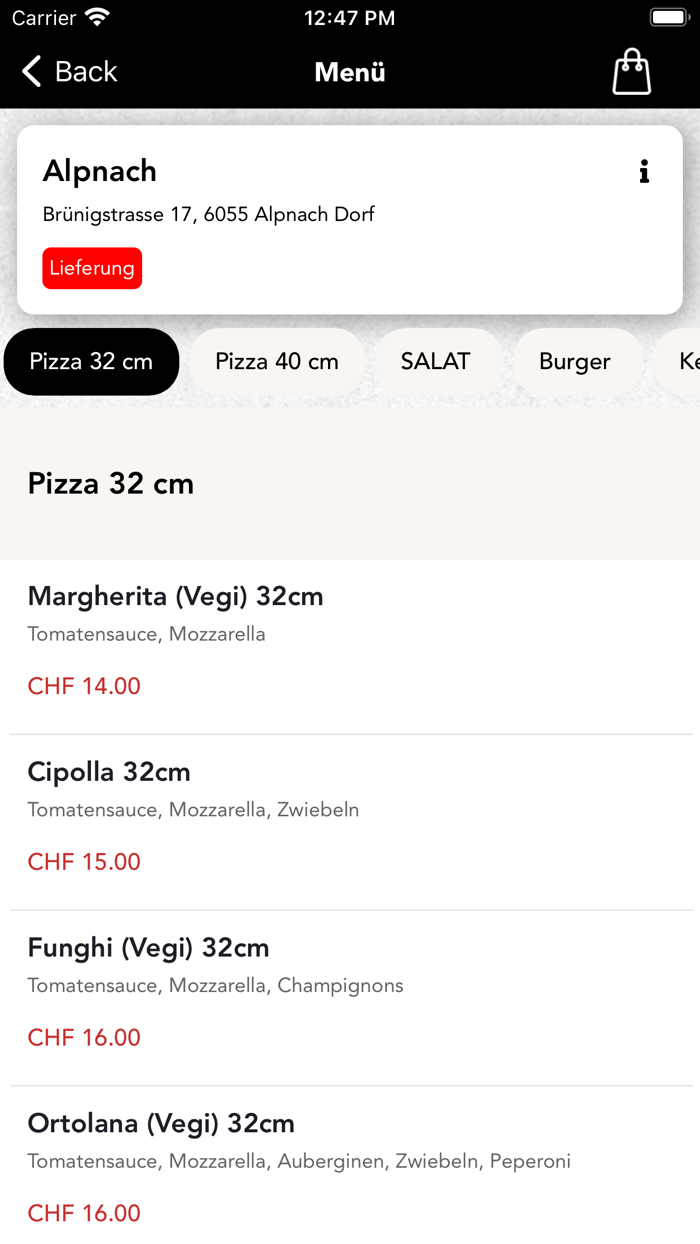Tap the battery indicator
Screen dimensions: 700x1244
coord(668,16)
